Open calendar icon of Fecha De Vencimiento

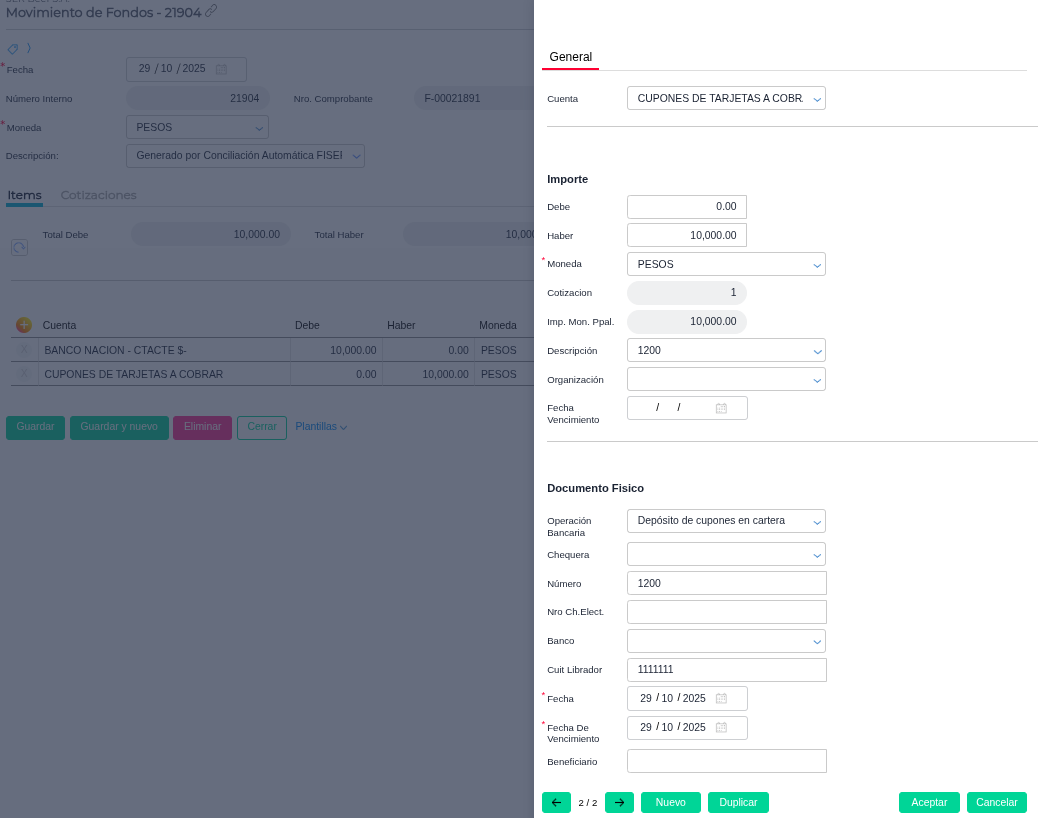pos(721,727)
